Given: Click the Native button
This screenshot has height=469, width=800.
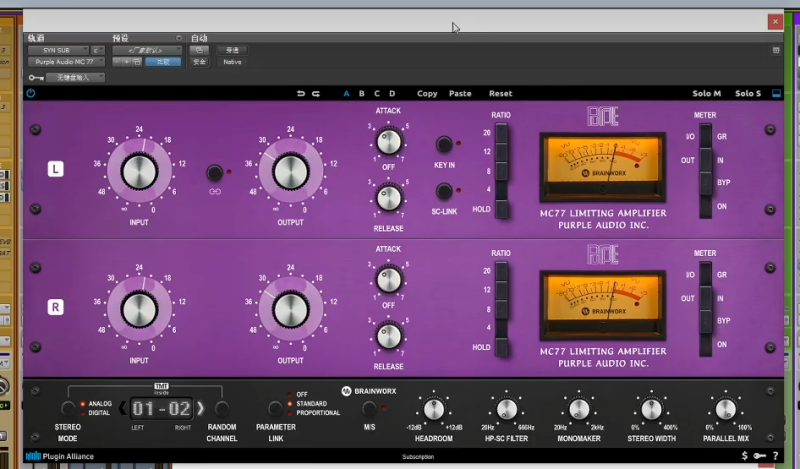Looking at the screenshot, I should (232, 62).
